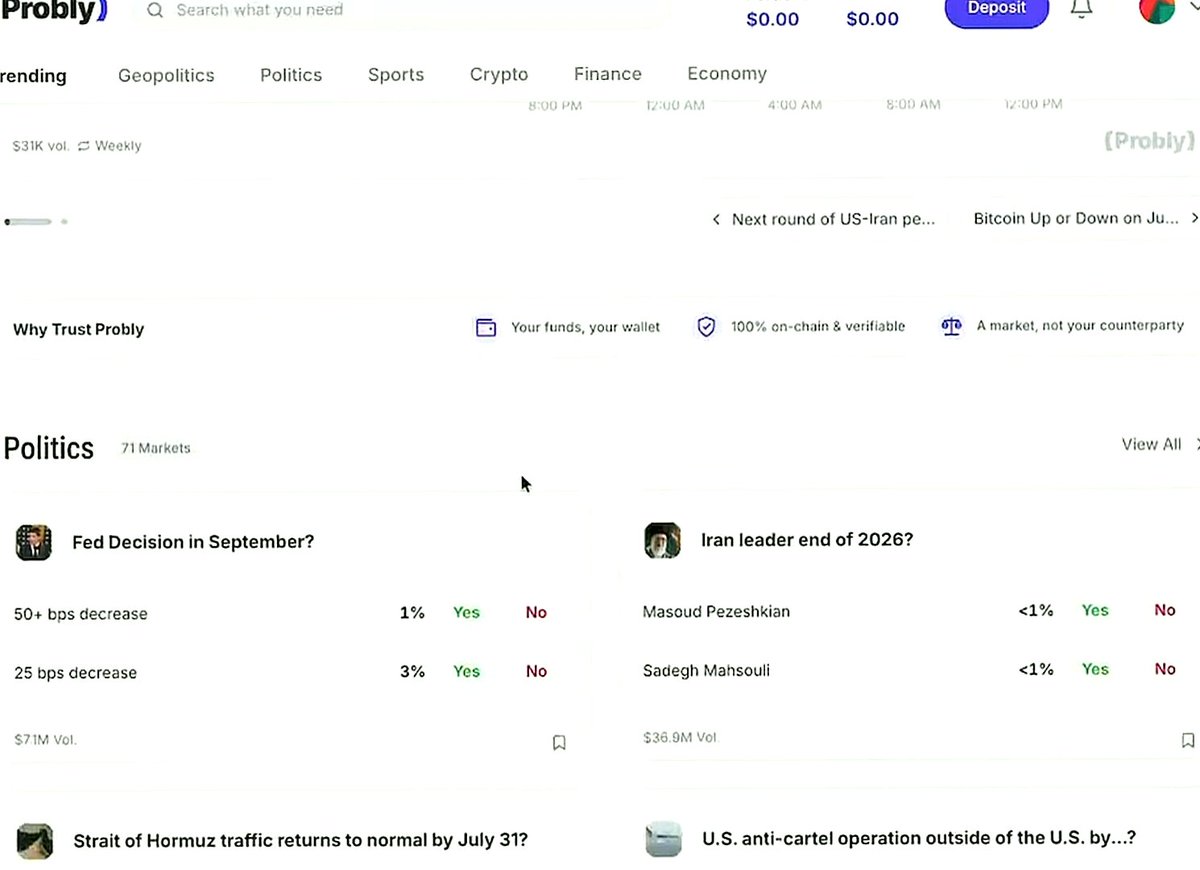Click the '71 Markets' count label
The width and height of the screenshot is (1200, 870).
click(x=155, y=448)
